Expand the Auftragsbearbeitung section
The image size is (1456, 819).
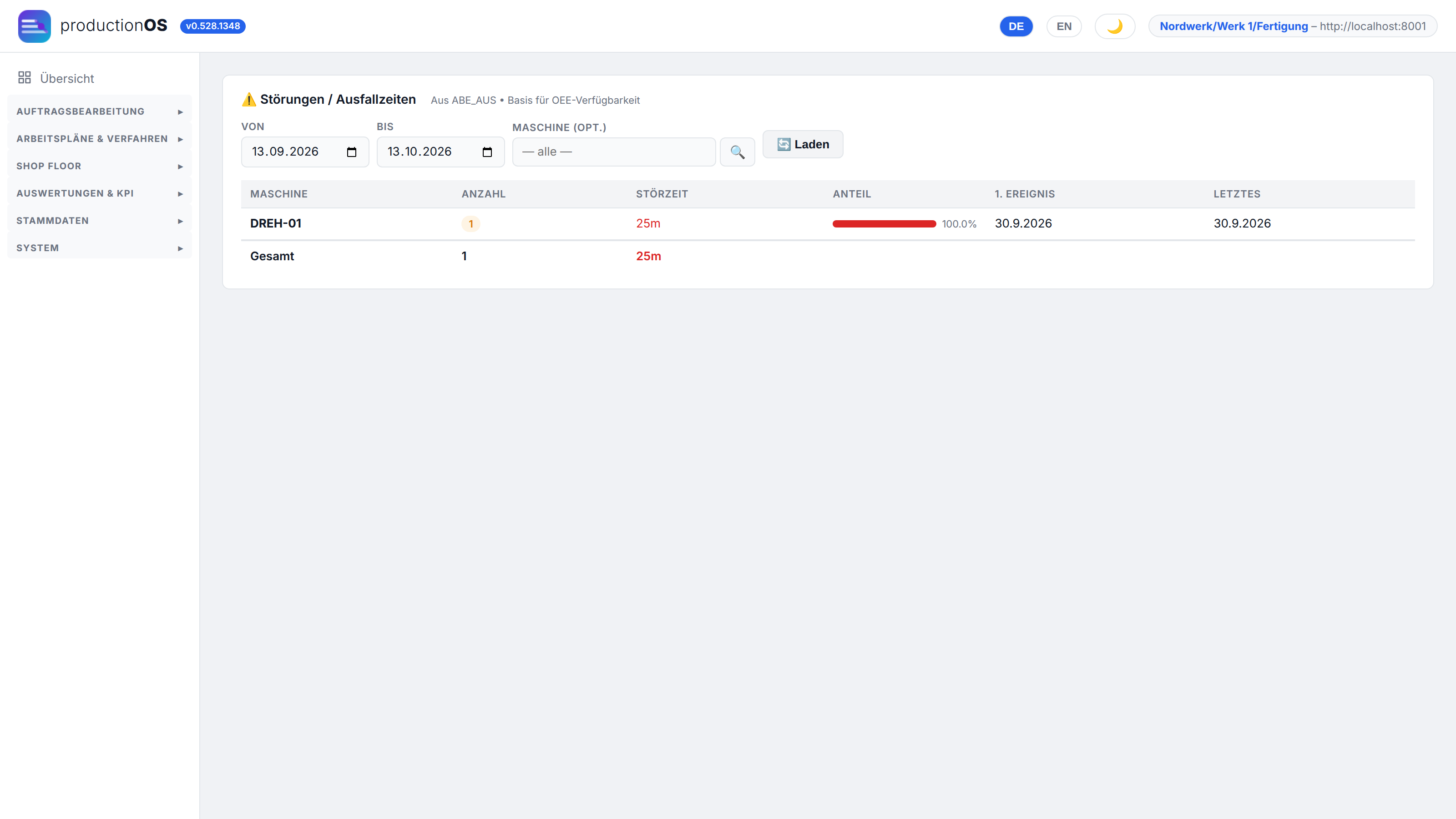[100, 111]
